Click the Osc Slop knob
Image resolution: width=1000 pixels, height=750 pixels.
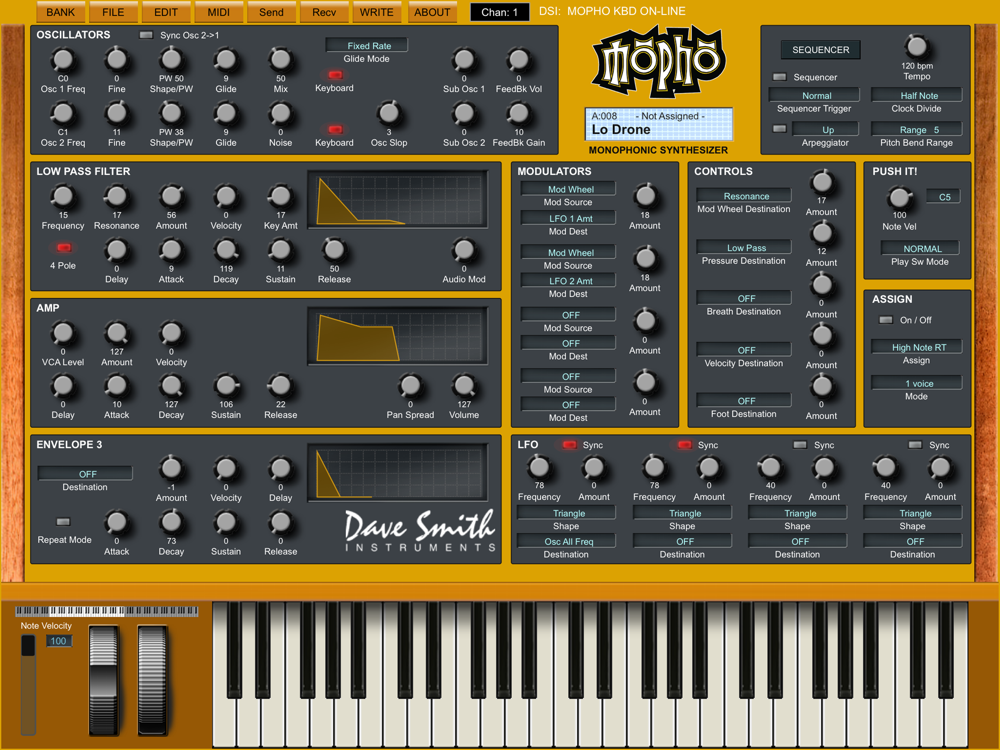click(389, 114)
